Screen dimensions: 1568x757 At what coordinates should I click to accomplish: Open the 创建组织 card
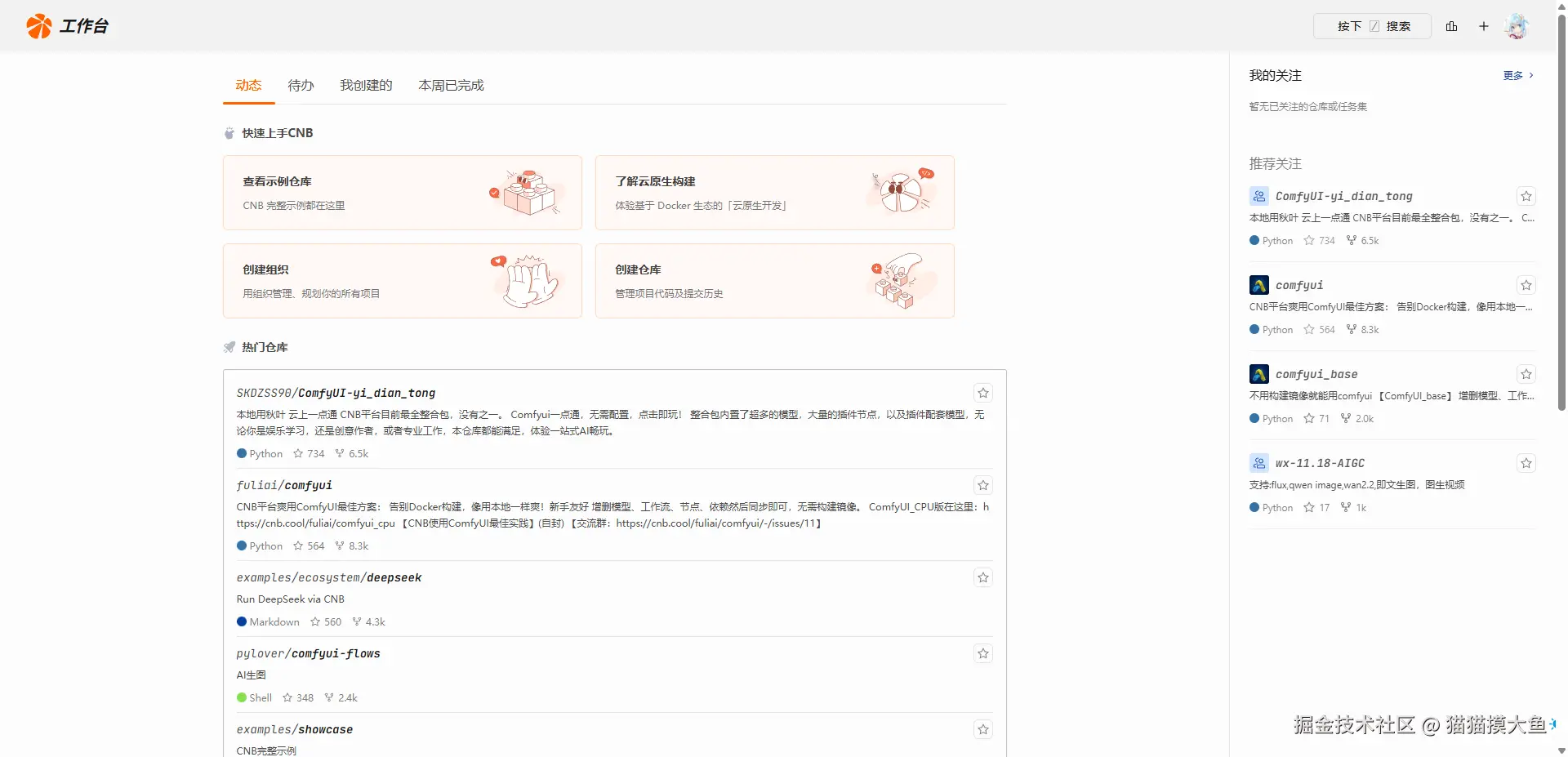(403, 281)
